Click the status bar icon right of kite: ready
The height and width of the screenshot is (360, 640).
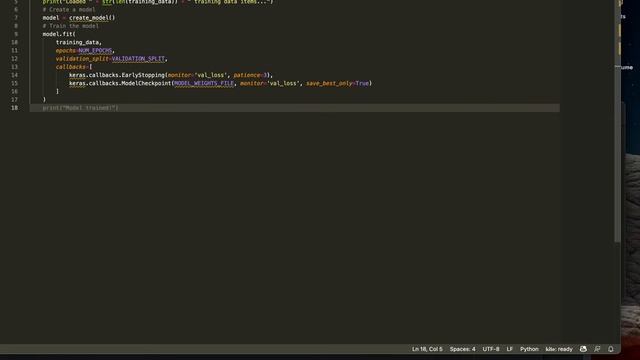[583, 349]
